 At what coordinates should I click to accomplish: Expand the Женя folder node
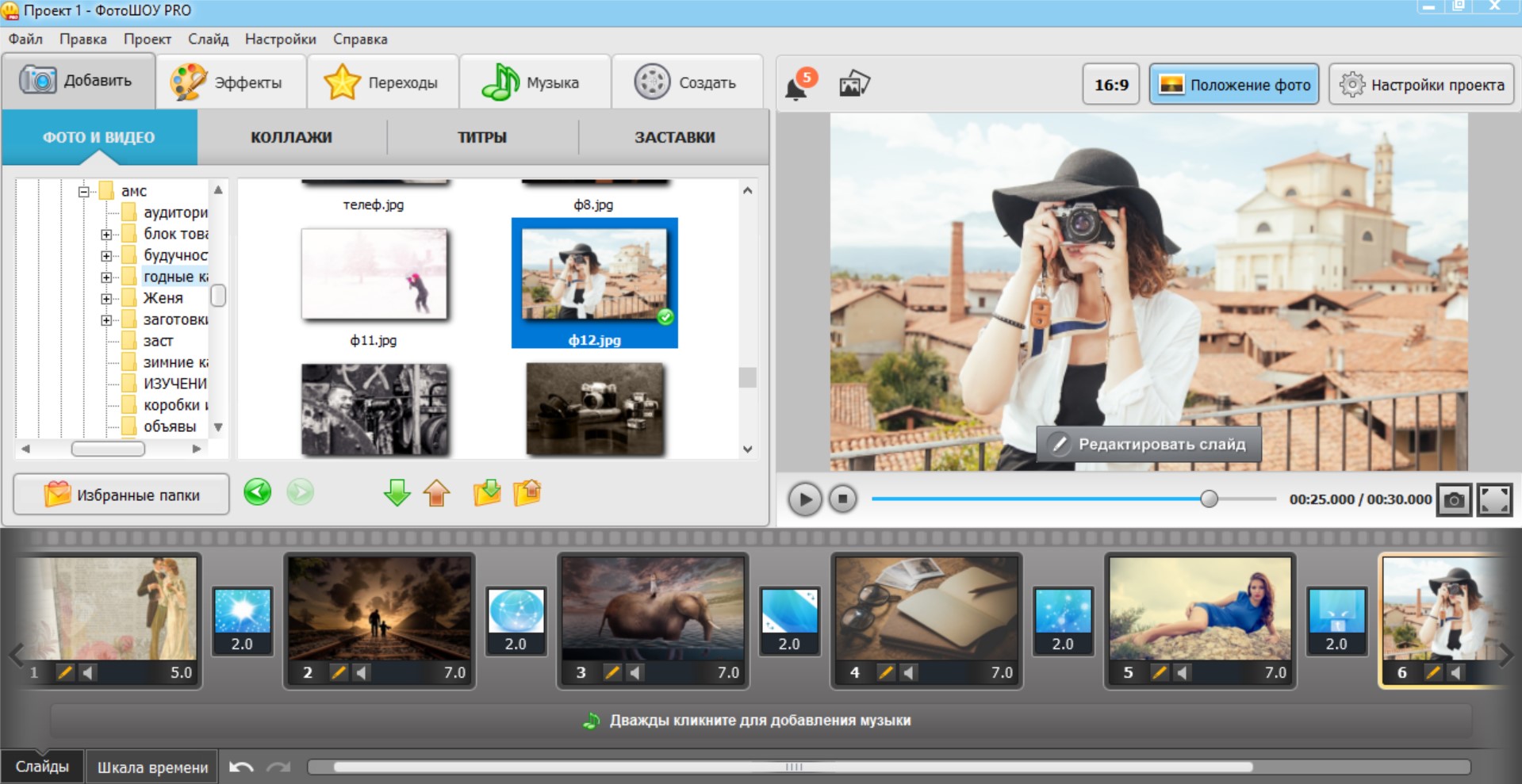pos(106,298)
